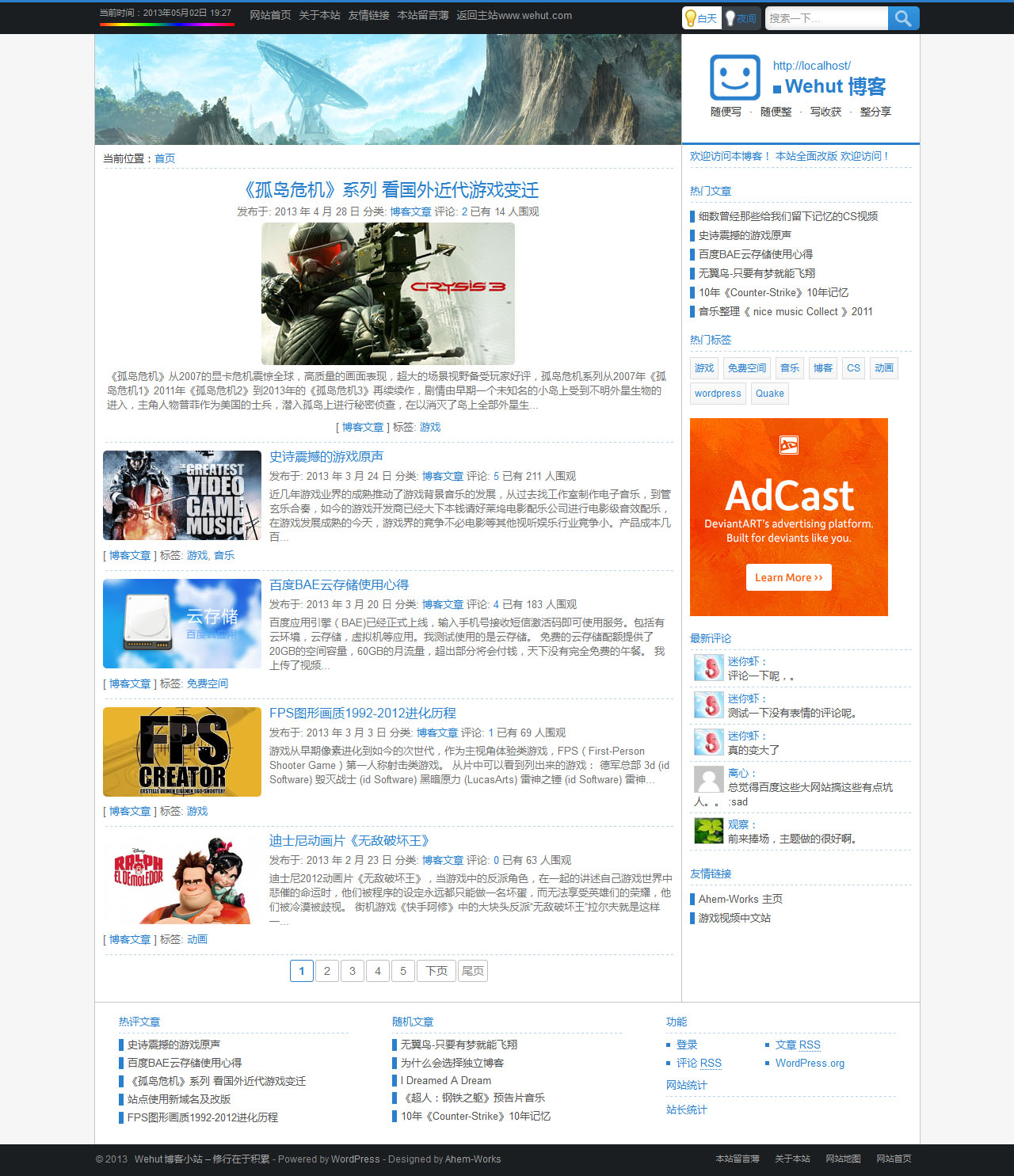Image resolution: width=1014 pixels, height=1176 pixels.
Task: Open the AdCast banner logo icon
Action: (789, 445)
